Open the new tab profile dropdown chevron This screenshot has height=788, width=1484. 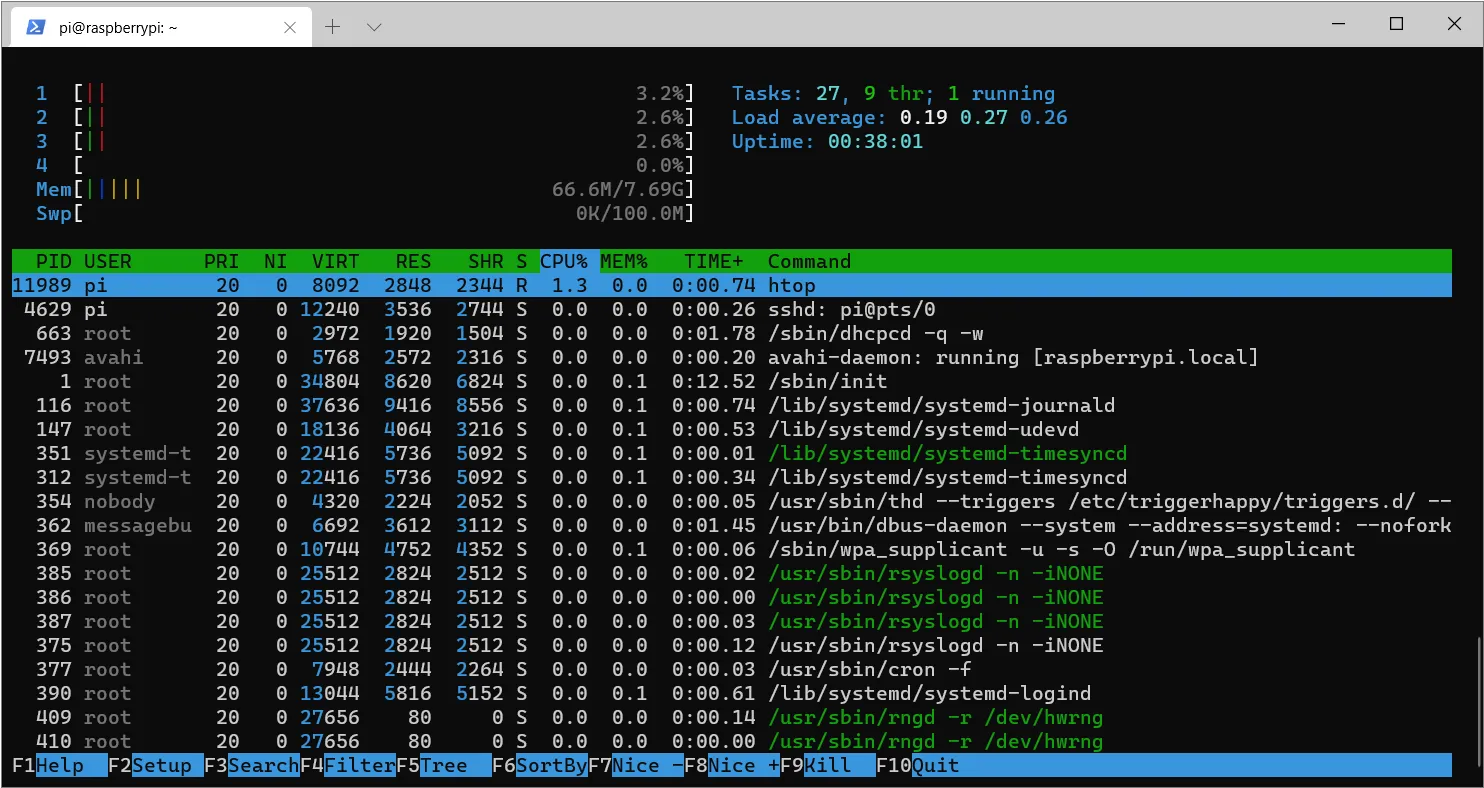(x=374, y=27)
